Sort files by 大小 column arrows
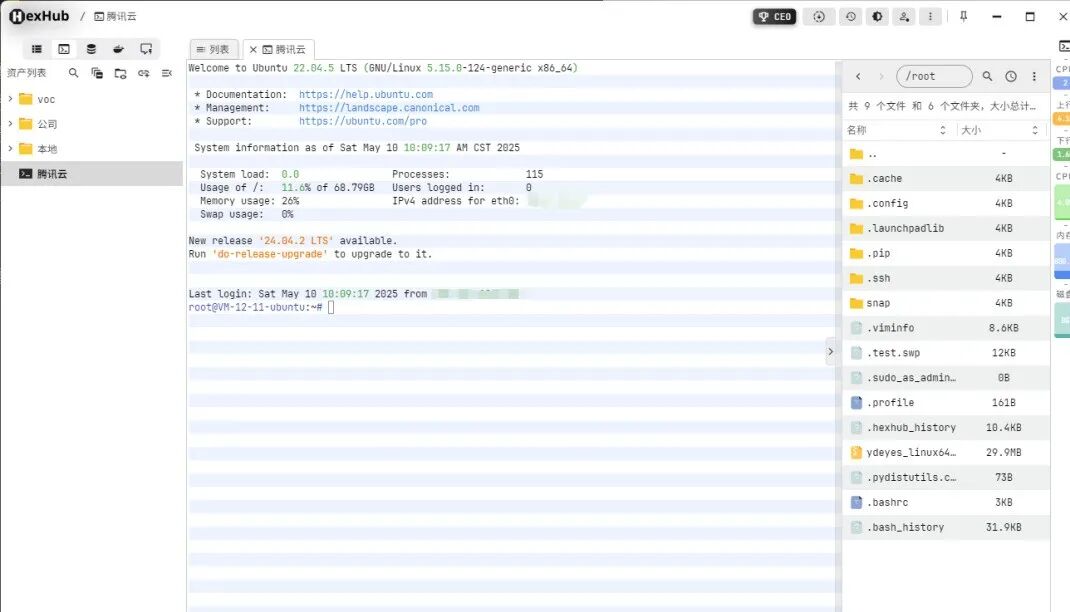This screenshot has height=612, width=1070. point(1035,130)
